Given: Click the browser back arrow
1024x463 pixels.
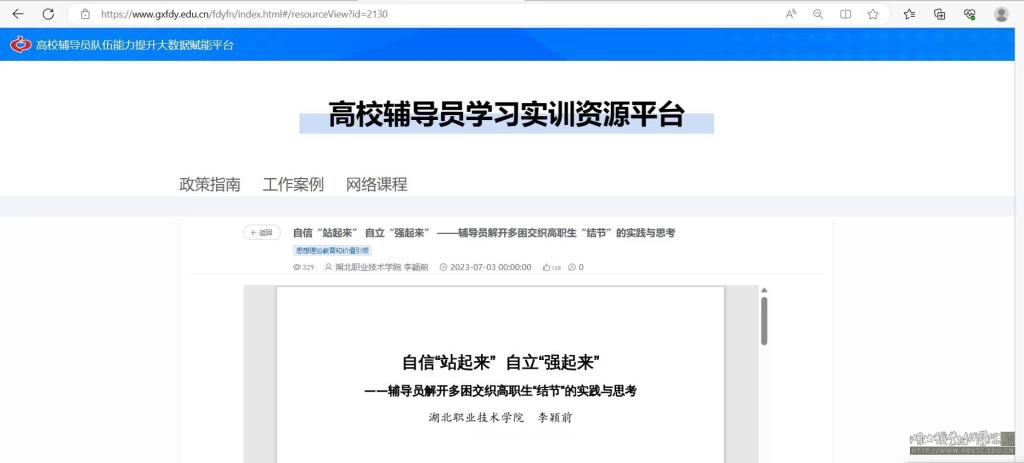Looking at the screenshot, I should (17, 14).
